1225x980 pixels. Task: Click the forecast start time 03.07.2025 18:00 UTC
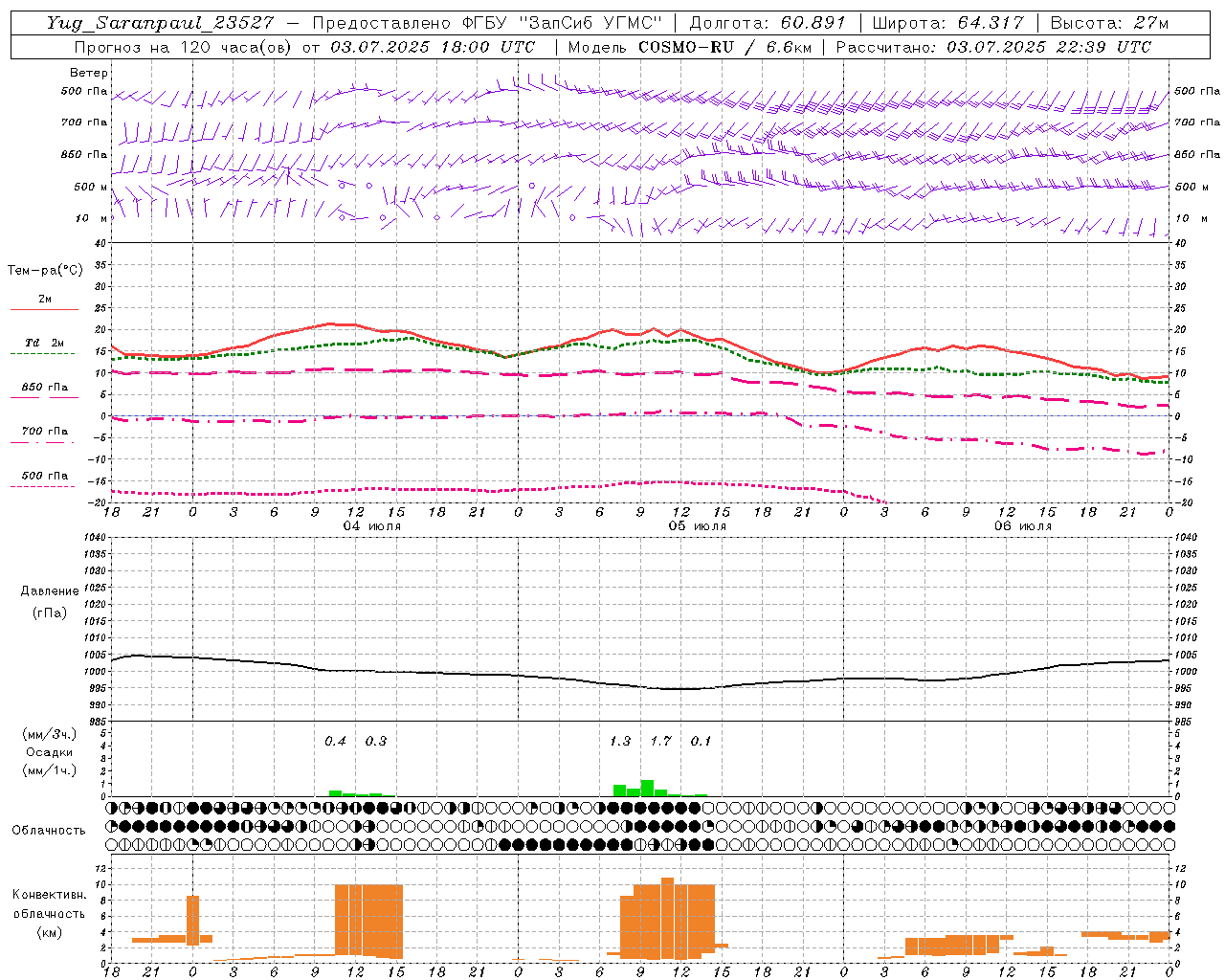tap(433, 47)
